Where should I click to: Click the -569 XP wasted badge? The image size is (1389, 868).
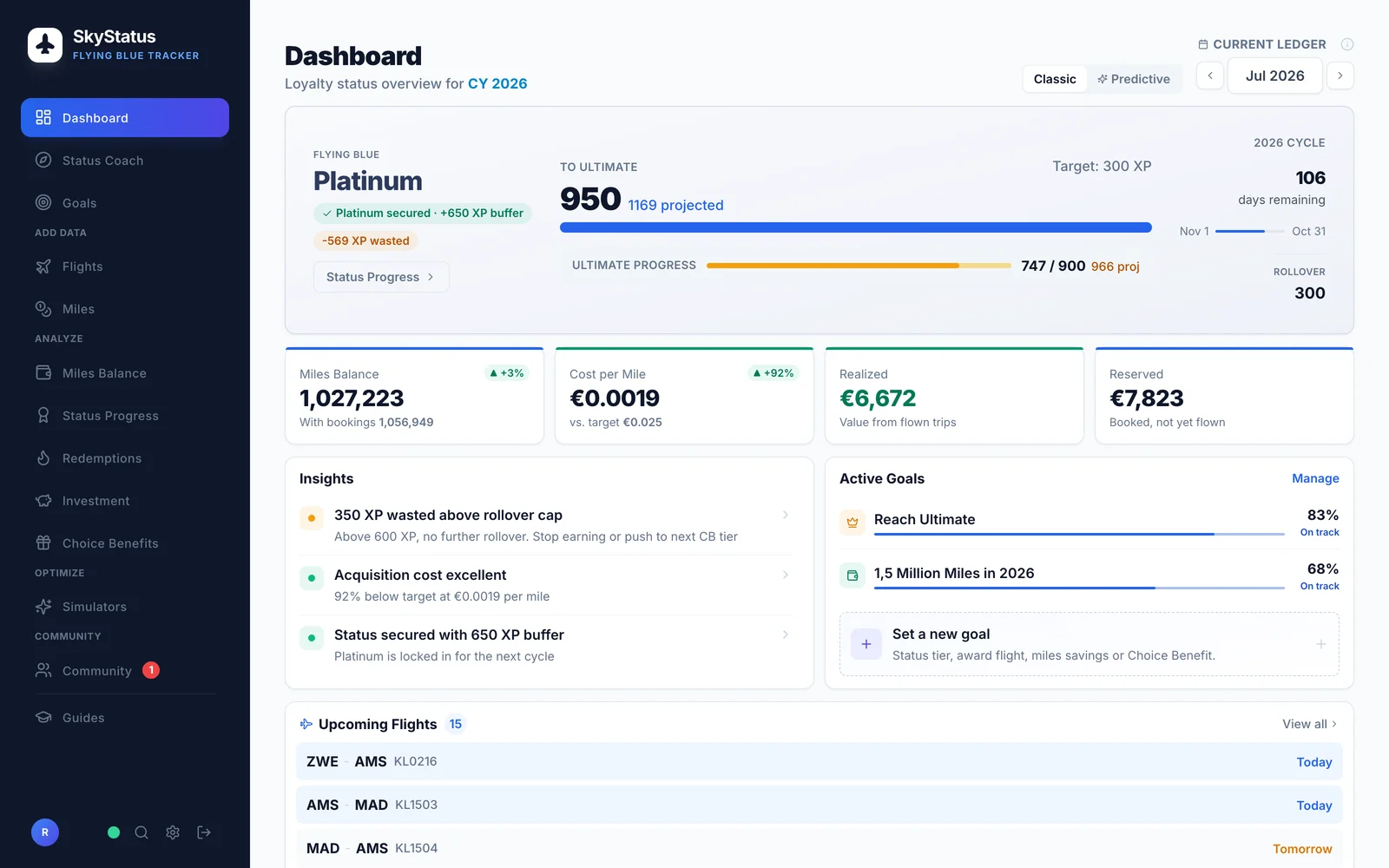pos(365,240)
